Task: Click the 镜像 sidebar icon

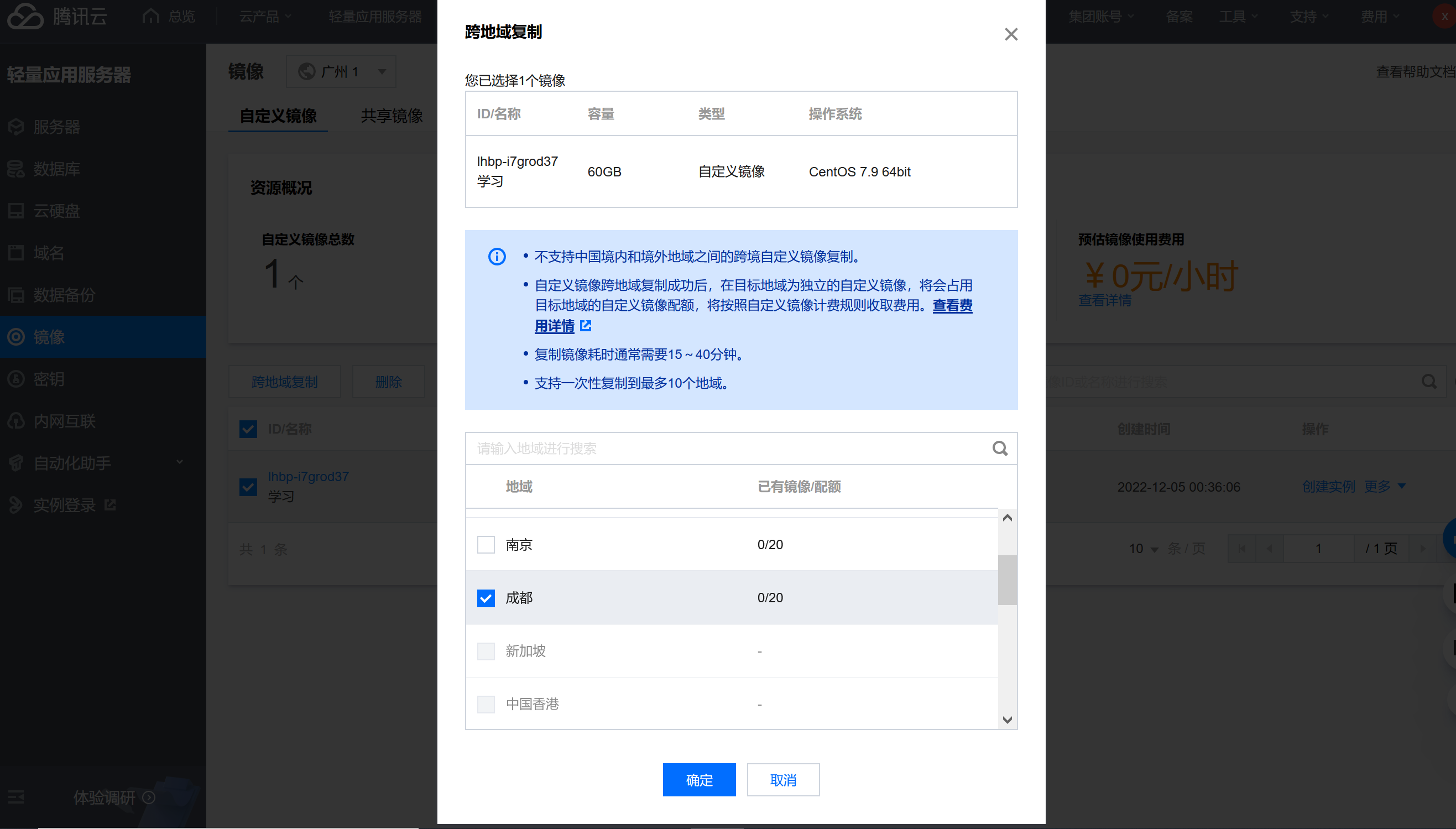Action: pyautogui.click(x=16, y=337)
